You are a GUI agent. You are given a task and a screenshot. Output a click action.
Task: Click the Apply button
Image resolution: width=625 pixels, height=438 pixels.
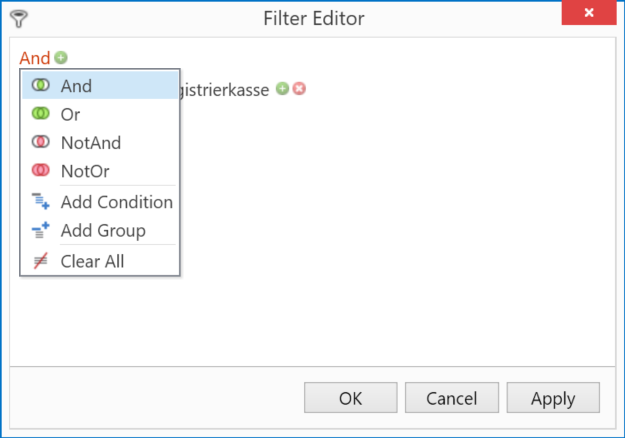pyautogui.click(x=553, y=398)
